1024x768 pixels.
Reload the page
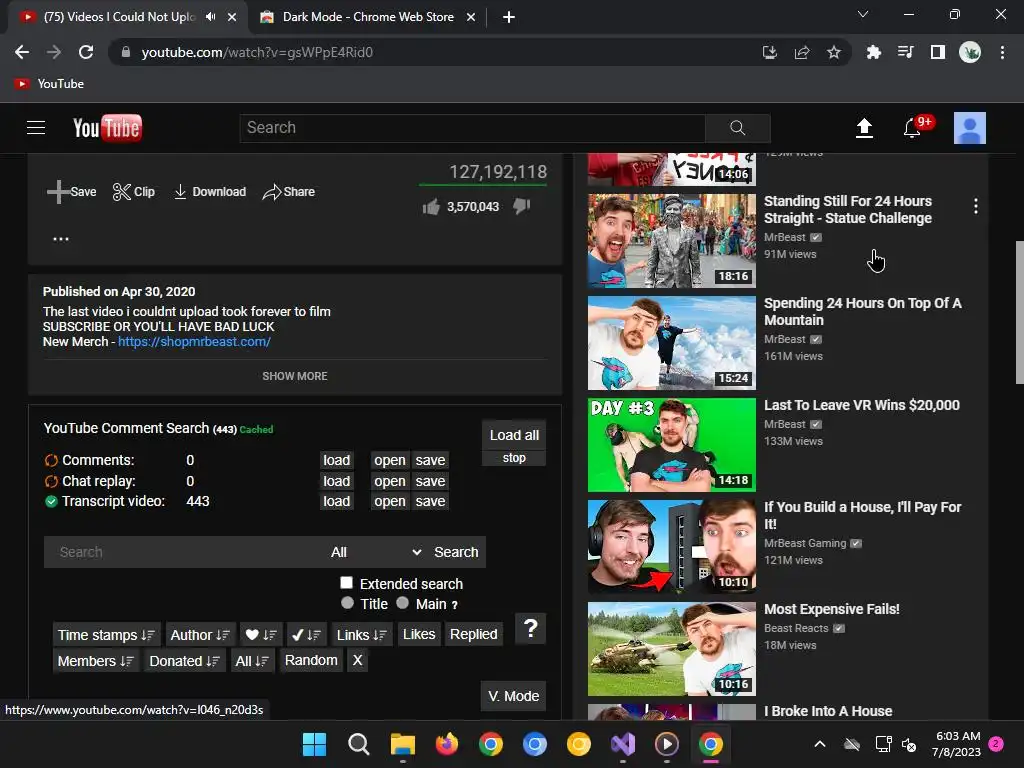point(86,52)
